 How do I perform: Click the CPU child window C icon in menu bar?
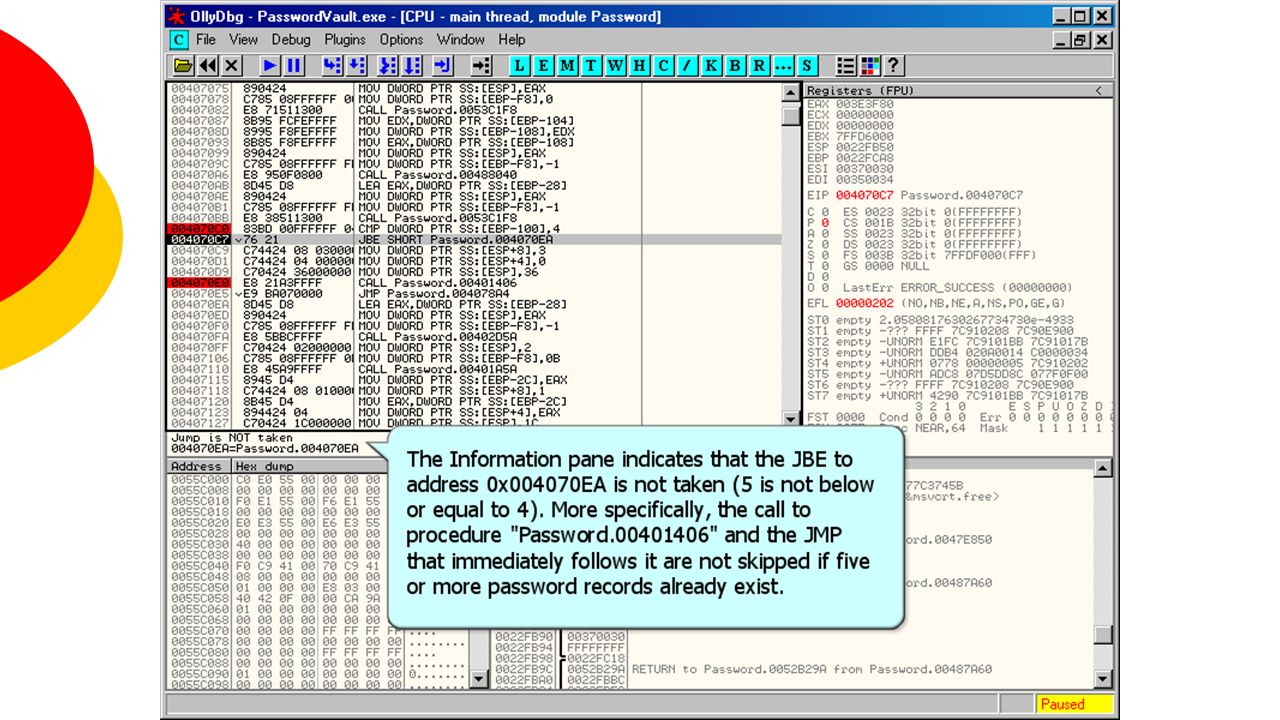pos(178,40)
